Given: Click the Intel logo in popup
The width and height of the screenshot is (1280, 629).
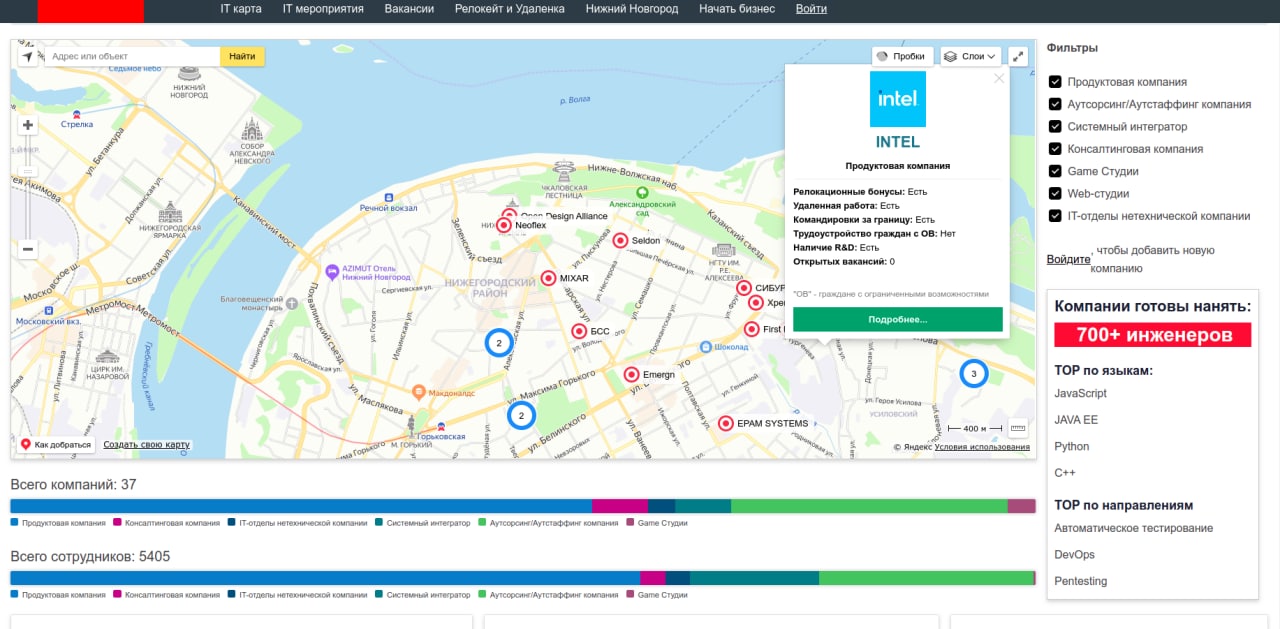Looking at the screenshot, I should tap(898, 99).
